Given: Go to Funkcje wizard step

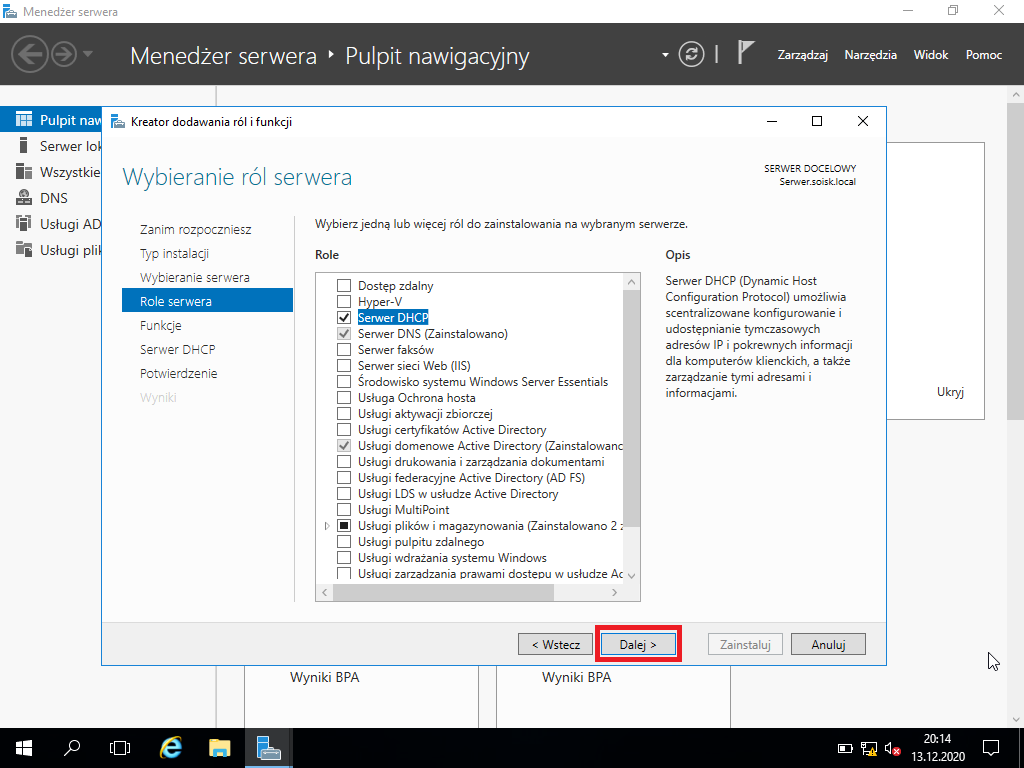Looking at the screenshot, I should coord(161,325).
